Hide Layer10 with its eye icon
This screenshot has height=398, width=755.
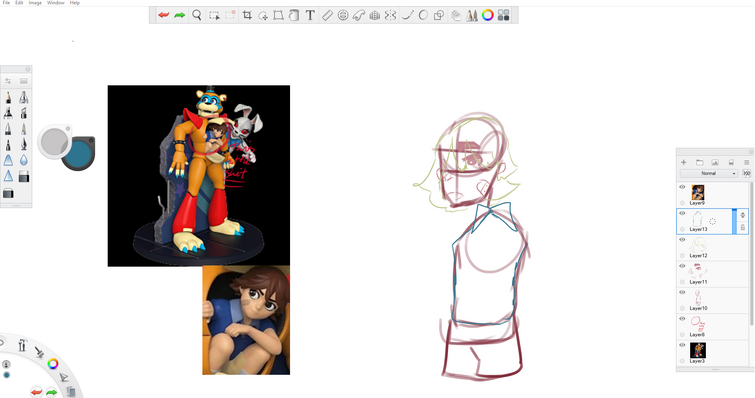click(x=682, y=293)
